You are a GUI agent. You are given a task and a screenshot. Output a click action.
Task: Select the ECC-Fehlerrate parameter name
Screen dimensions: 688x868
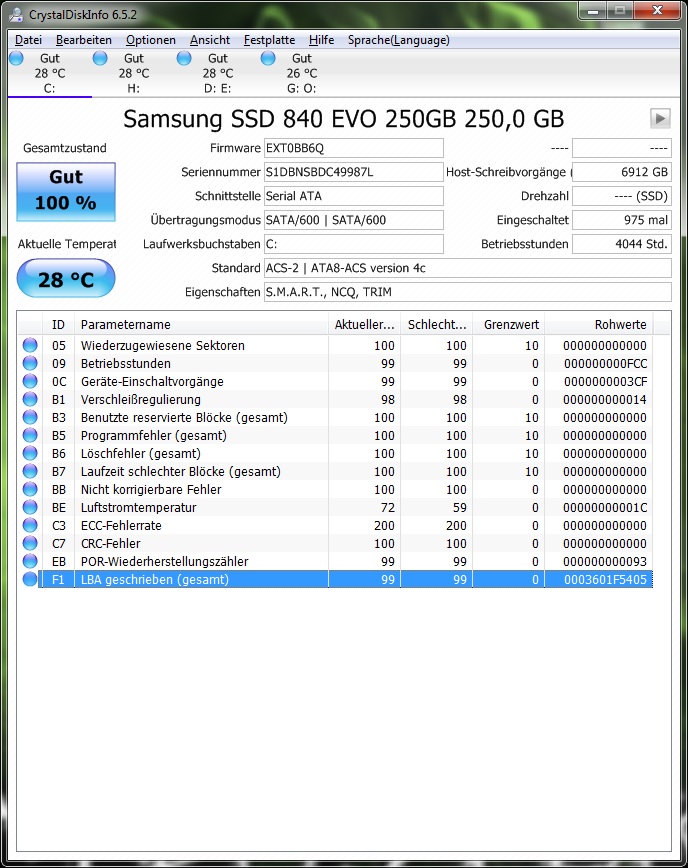coord(121,525)
